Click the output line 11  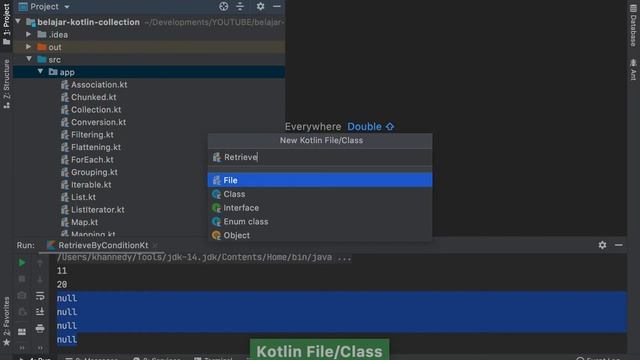point(62,271)
